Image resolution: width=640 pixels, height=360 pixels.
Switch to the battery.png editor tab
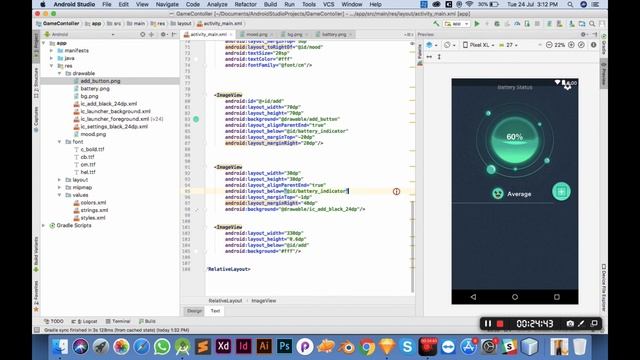334,34
